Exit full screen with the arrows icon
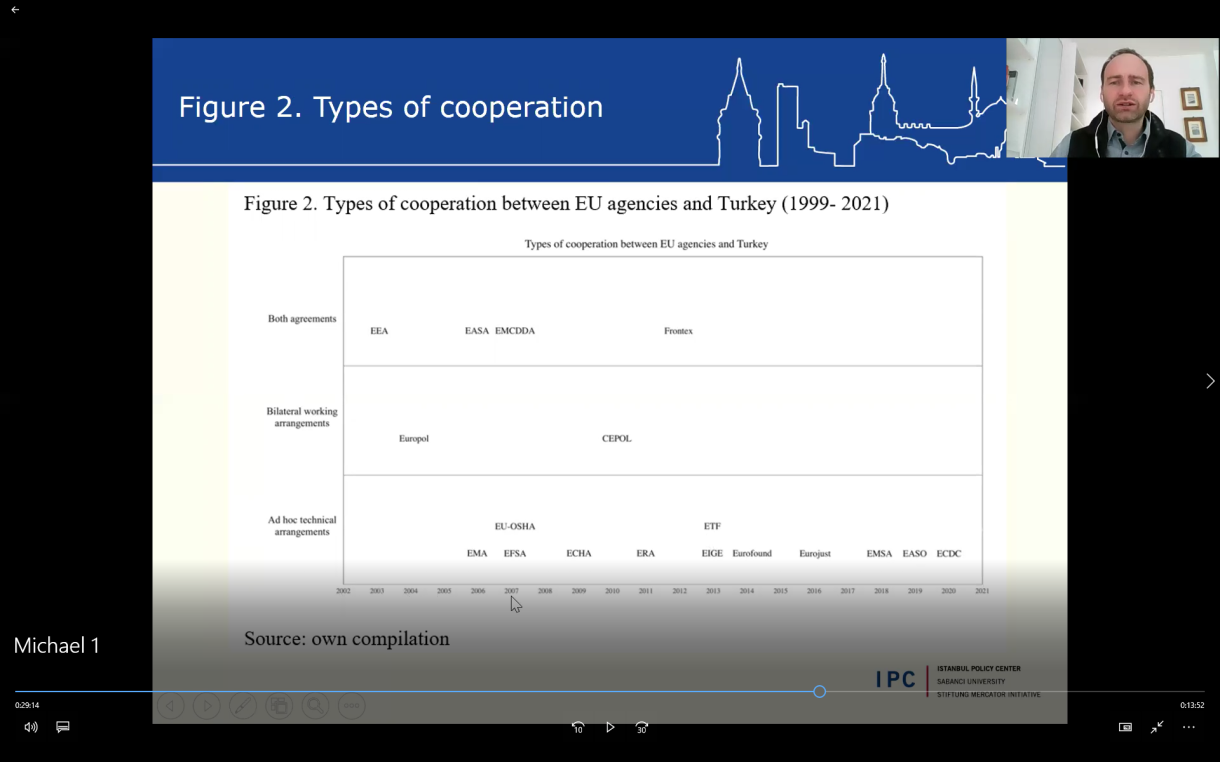 [x=1157, y=727]
